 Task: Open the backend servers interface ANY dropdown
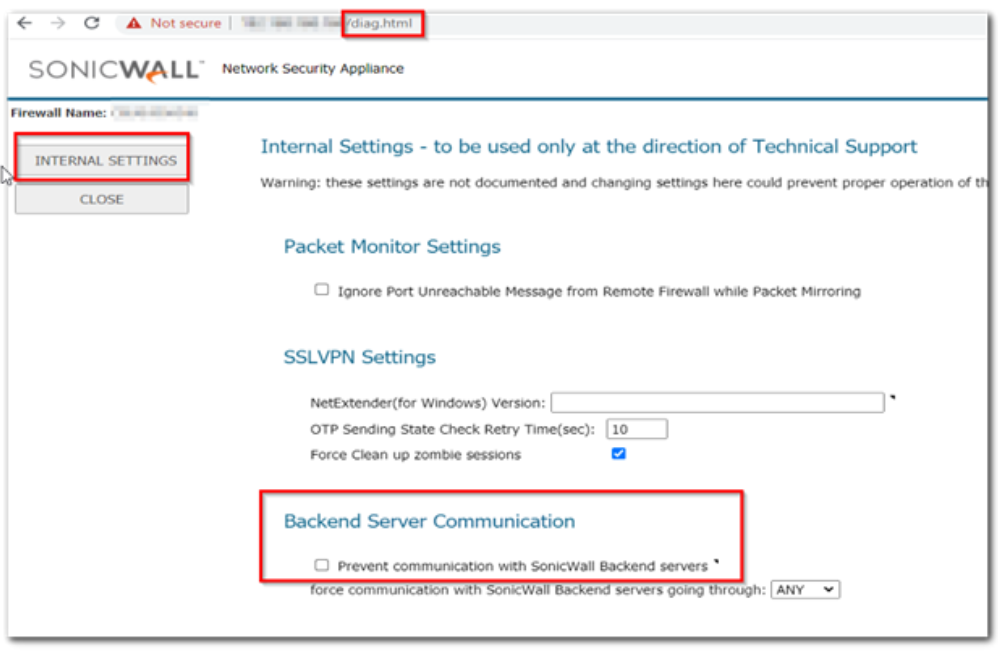coord(805,590)
